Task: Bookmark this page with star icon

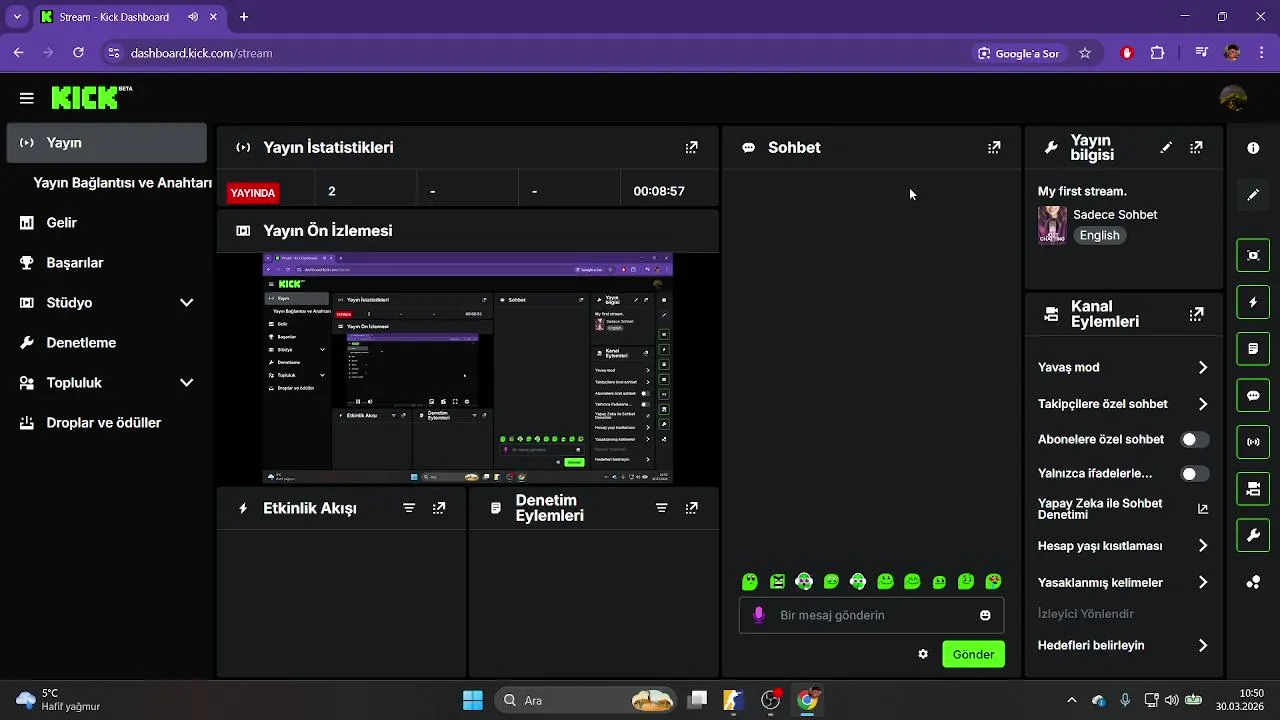Action: point(1085,53)
